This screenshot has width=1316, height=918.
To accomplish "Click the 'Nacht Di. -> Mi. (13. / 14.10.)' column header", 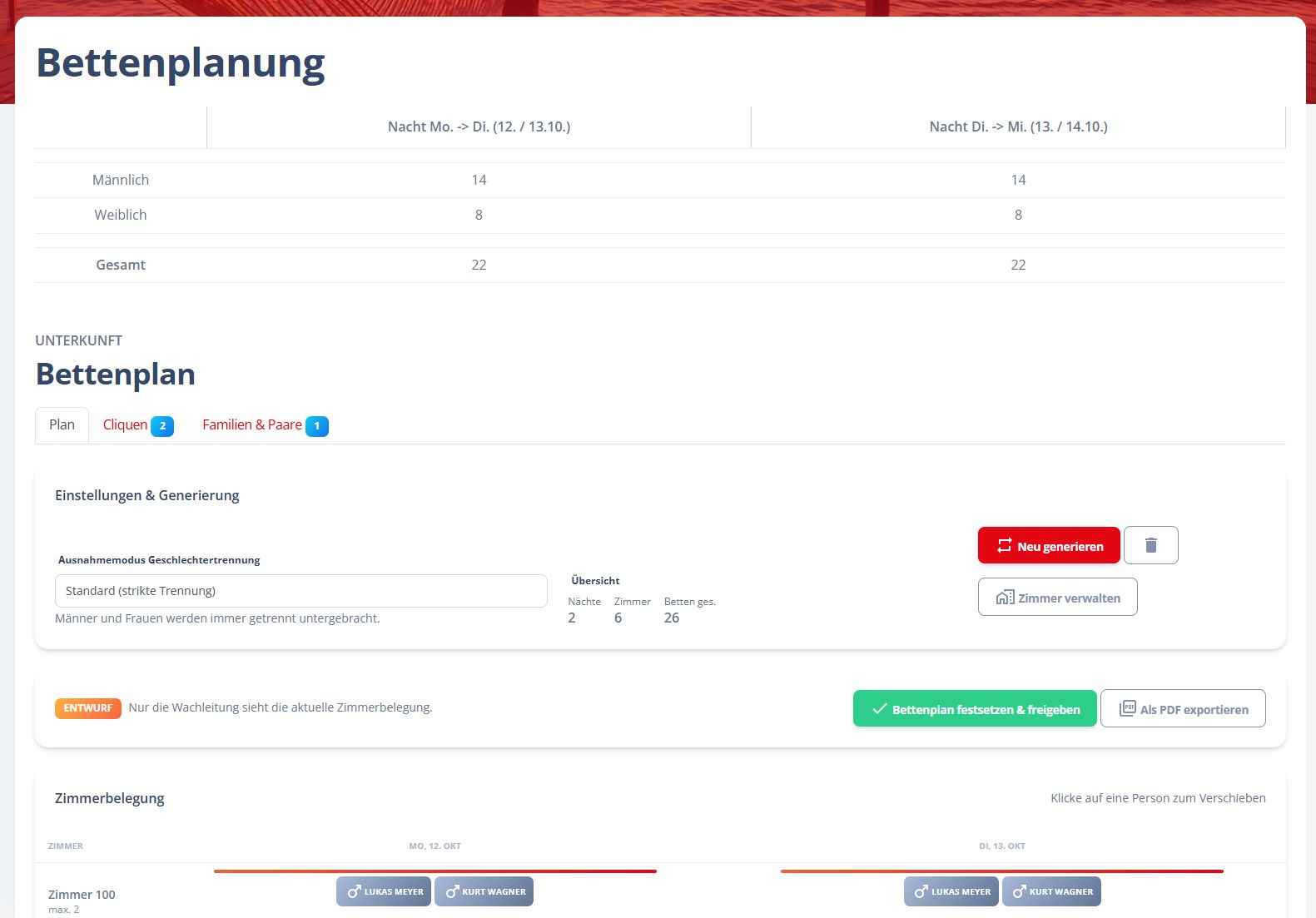I will coord(1018,127).
